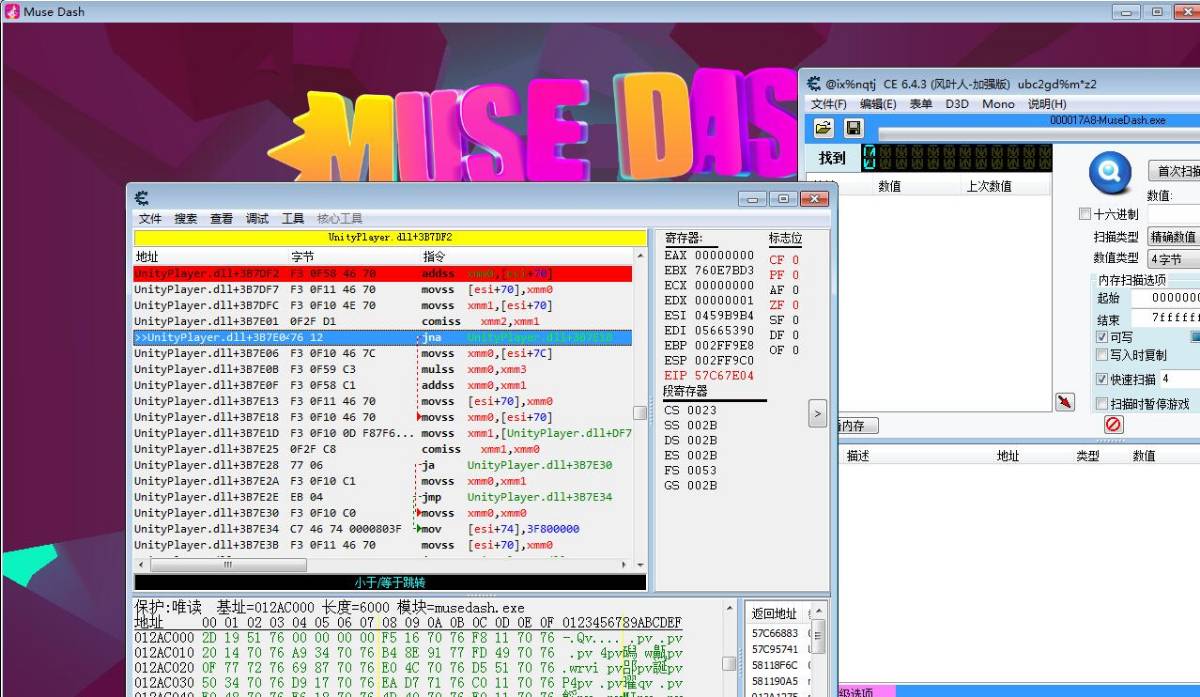Open a process file with the folder icon

(823, 128)
